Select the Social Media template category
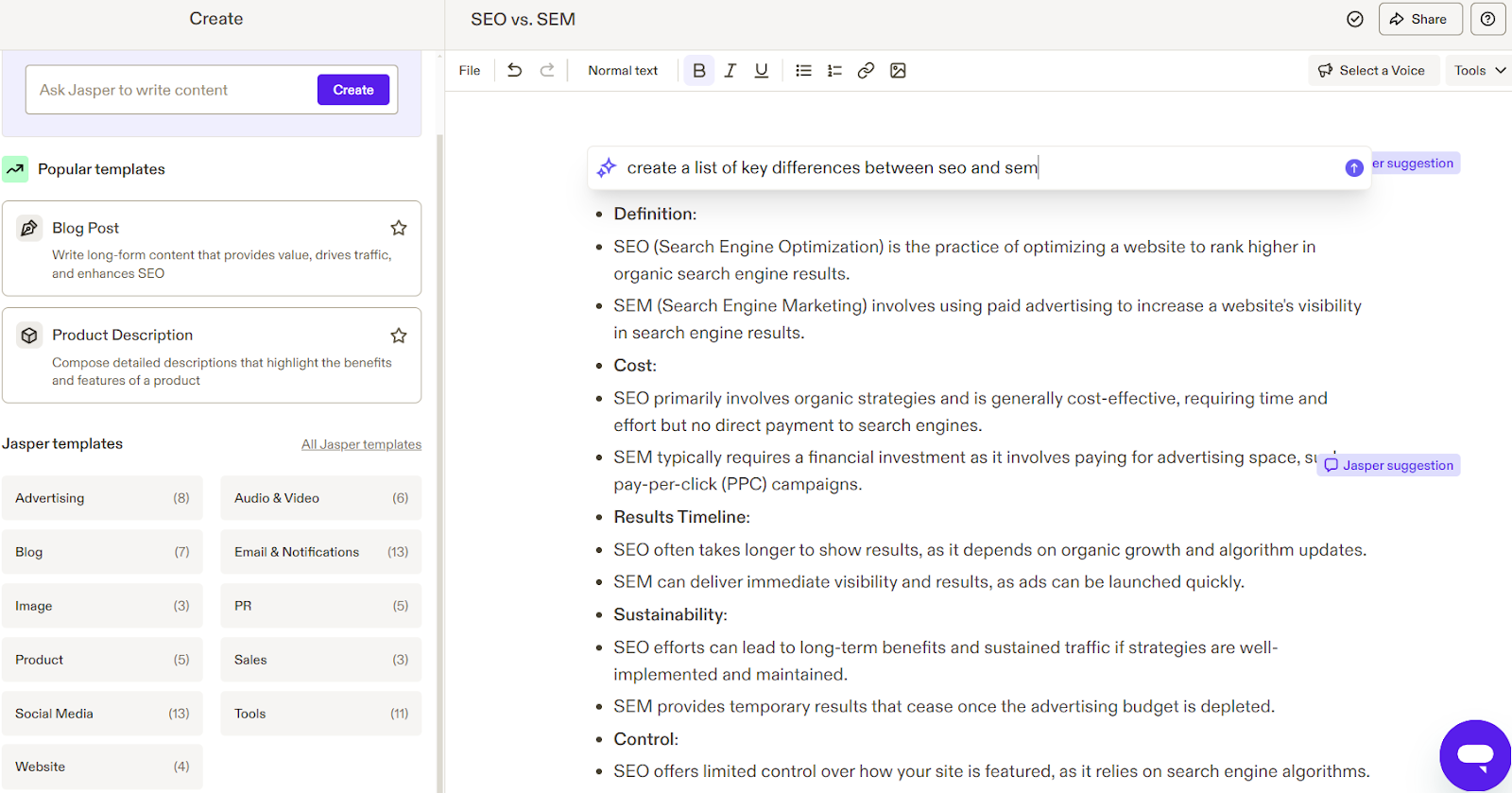The width and height of the screenshot is (1512, 793). (102, 714)
